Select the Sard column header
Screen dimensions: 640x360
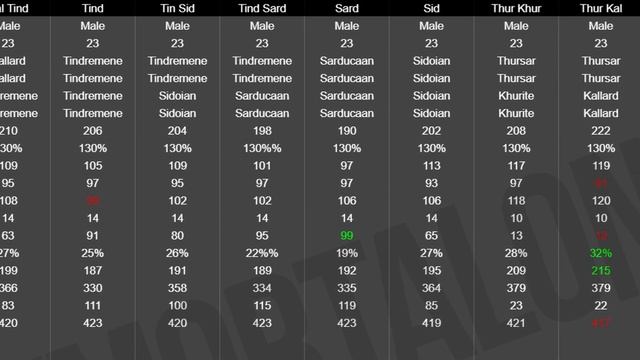point(347,8)
